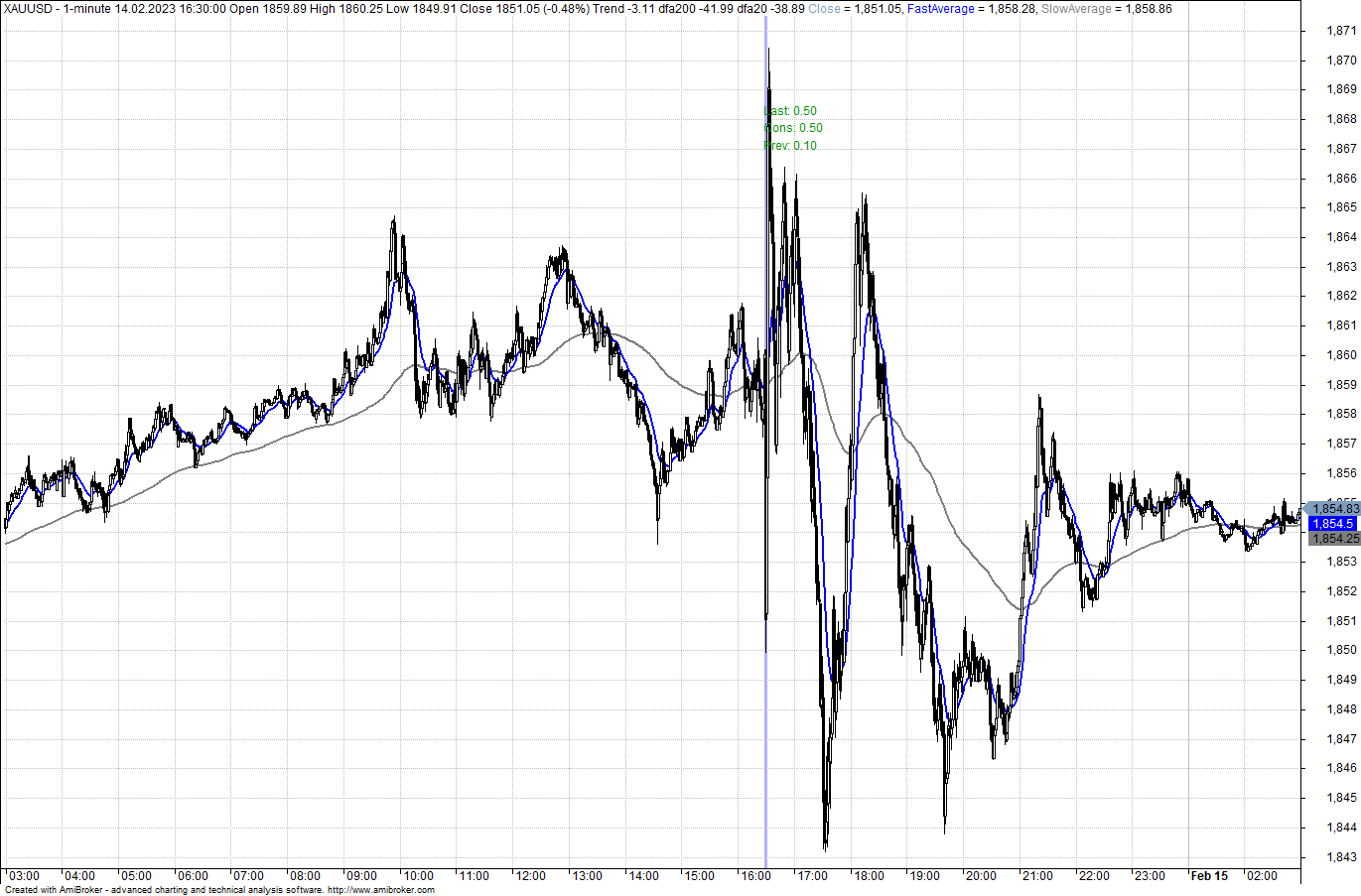The height and width of the screenshot is (896, 1361).
Task: Click the 1,849 price axis label
Action: (1342, 680)
